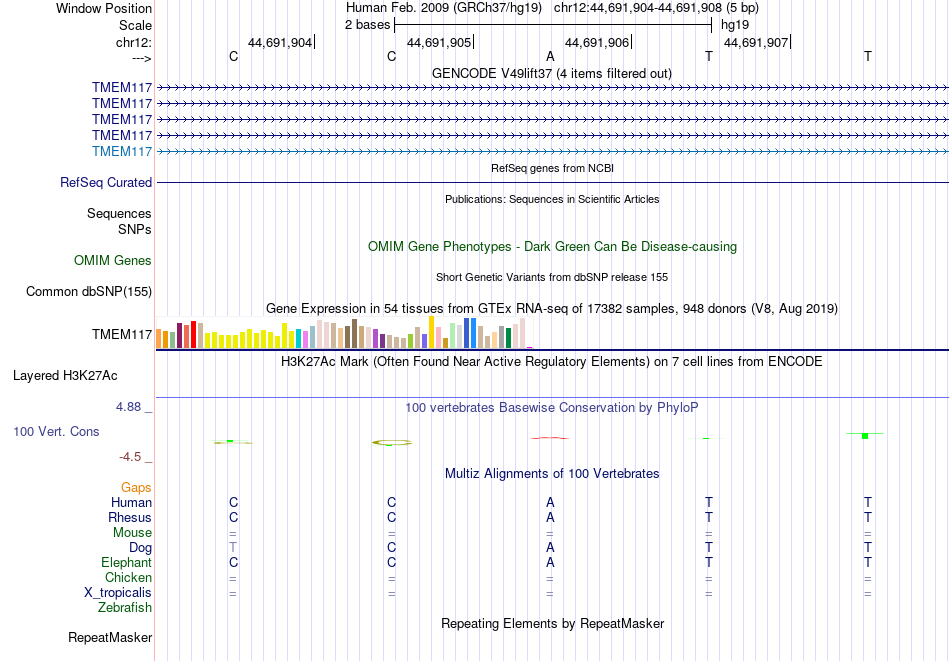Click the Human Feb. 2009 (GRCh37/hg19) text

click(446, 8)
